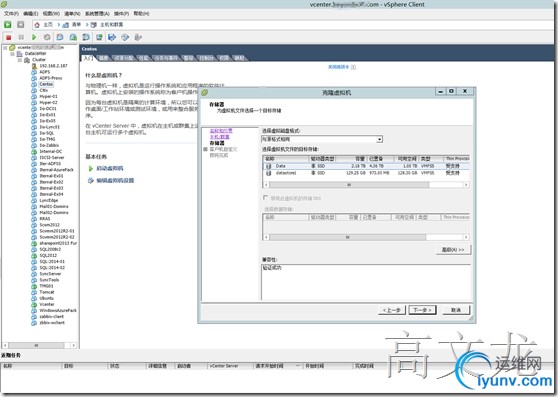Open the 视图(W) menu
This screenshot has width=558, height=397.
coord(51,14)
